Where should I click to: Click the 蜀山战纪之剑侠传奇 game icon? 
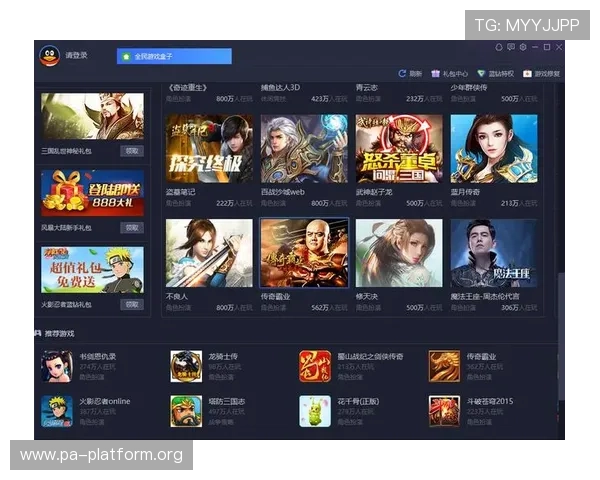[315, 366]
